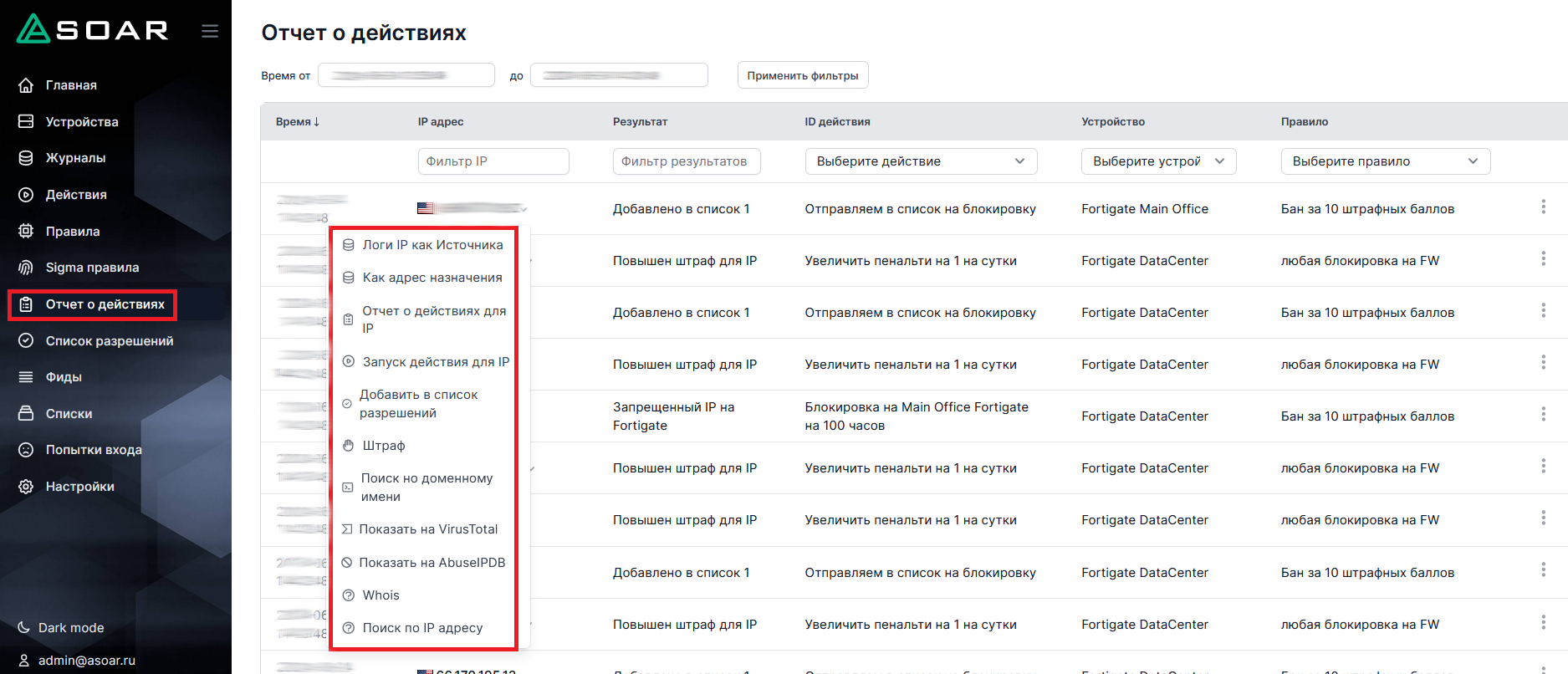This screenshot has width=1568, height=674.
Task: Open Sigma правила via the fingerprint icon
Action: 26,268
